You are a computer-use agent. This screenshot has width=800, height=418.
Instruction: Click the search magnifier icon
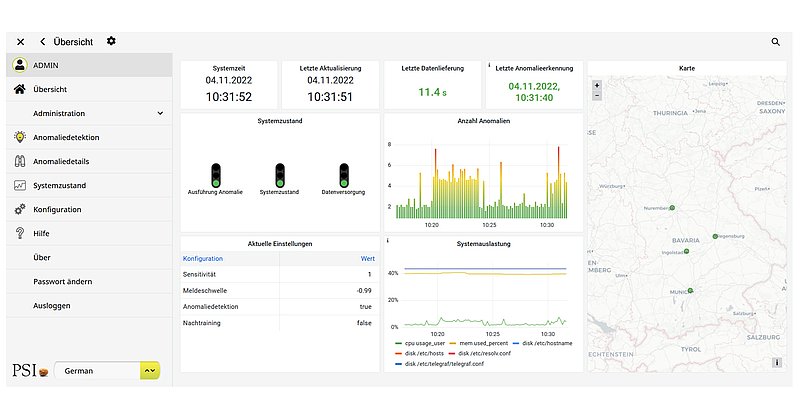tap(775, 42)
